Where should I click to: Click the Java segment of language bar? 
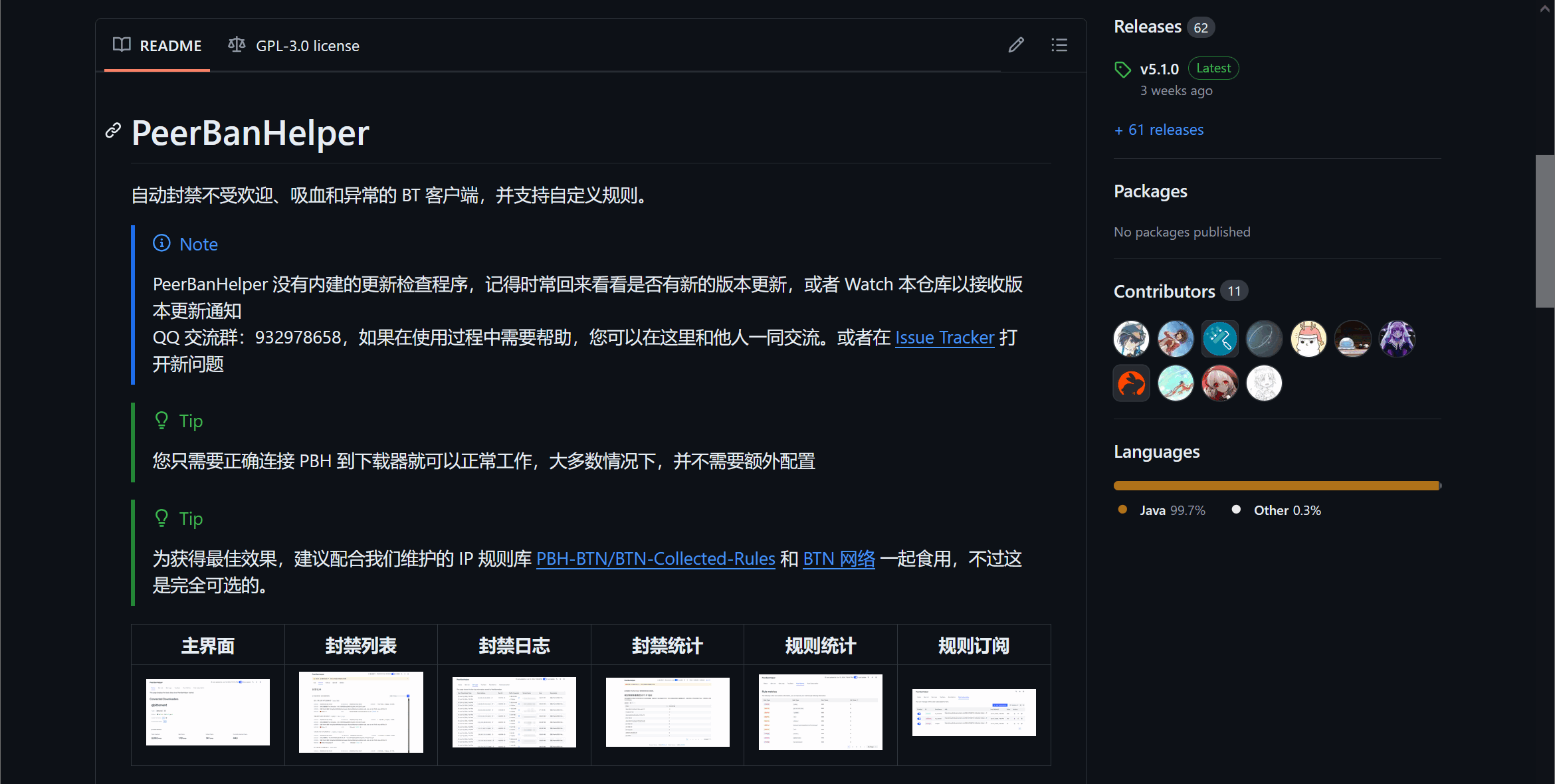pyautogui.click(x=1276, y=486)
